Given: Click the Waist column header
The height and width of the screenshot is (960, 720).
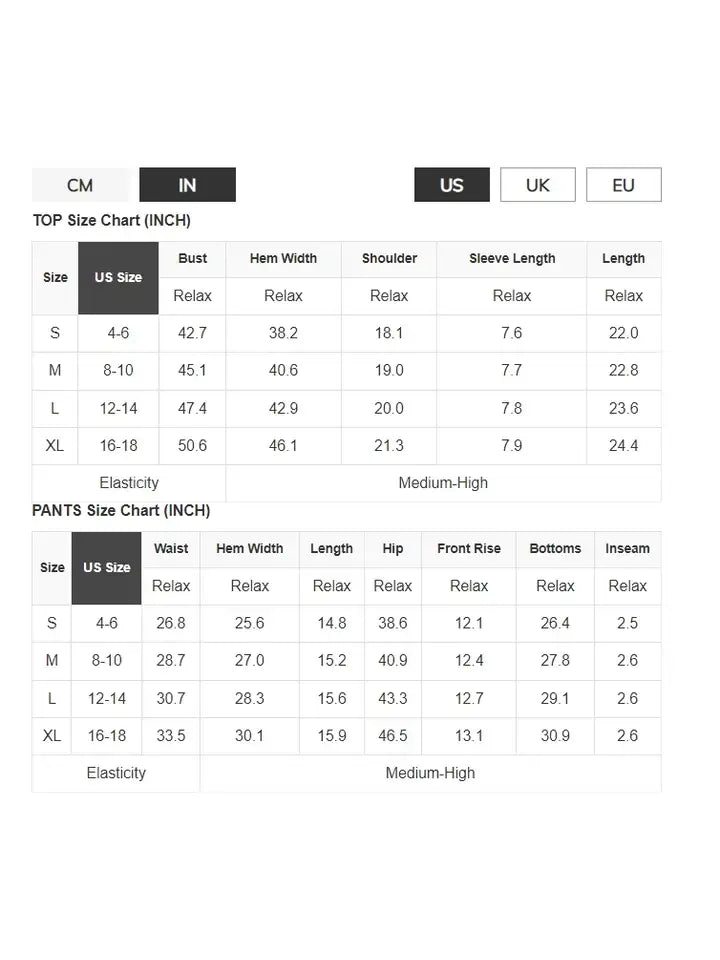Looking at the screenshot, I should click(x=171, y=549).
